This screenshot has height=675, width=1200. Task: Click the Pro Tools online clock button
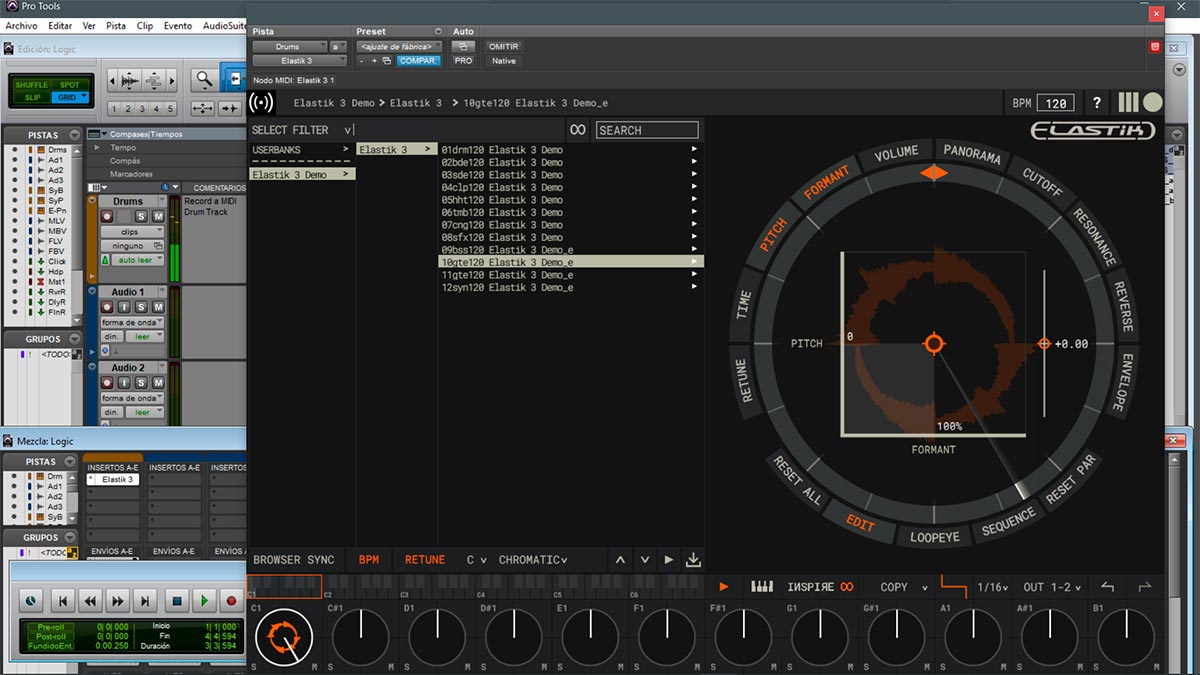coord(31,601)
